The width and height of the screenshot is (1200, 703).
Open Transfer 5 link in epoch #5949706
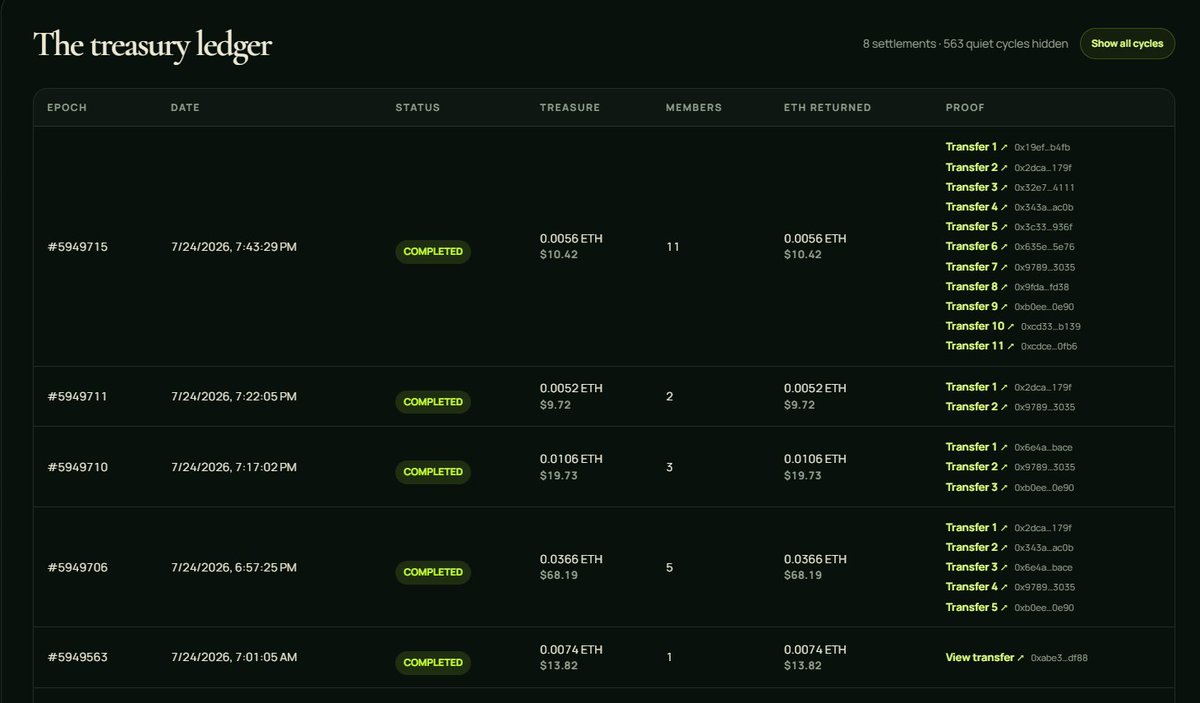click(x=977, y=607)
